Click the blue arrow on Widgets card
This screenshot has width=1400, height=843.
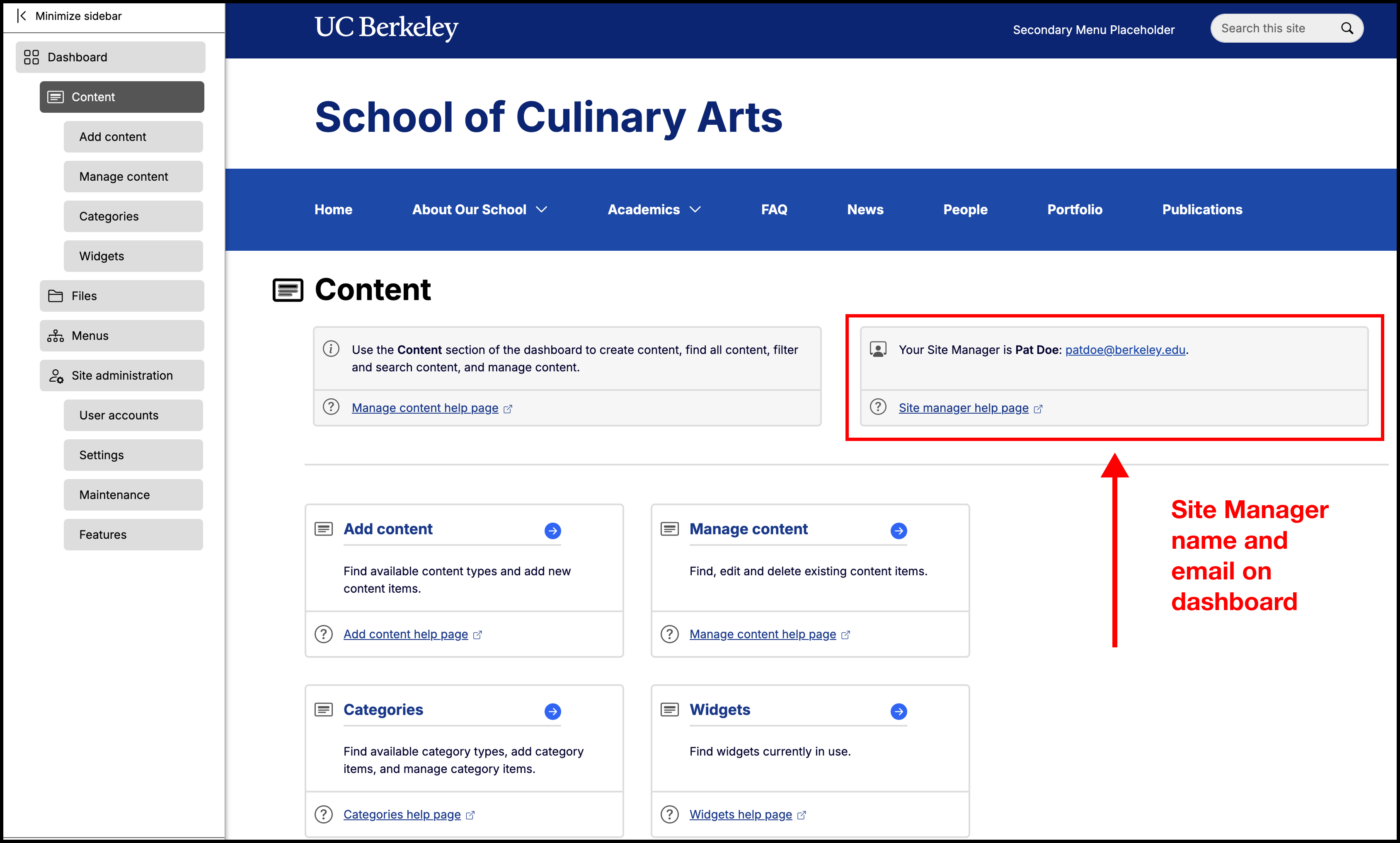coord(899,711)
